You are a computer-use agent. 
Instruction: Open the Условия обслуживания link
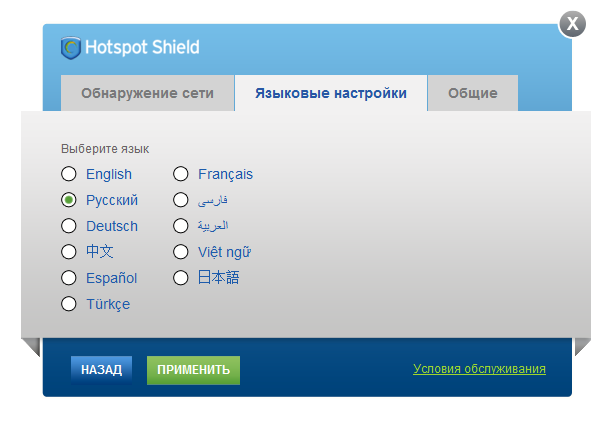click(479, 369)
